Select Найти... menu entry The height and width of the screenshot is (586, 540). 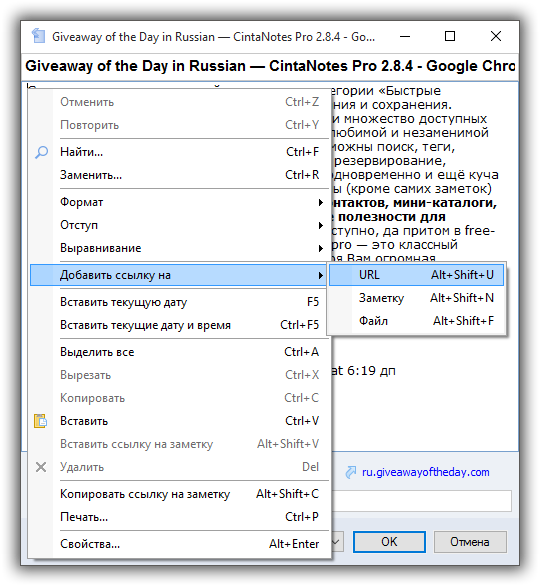(179, 152)
